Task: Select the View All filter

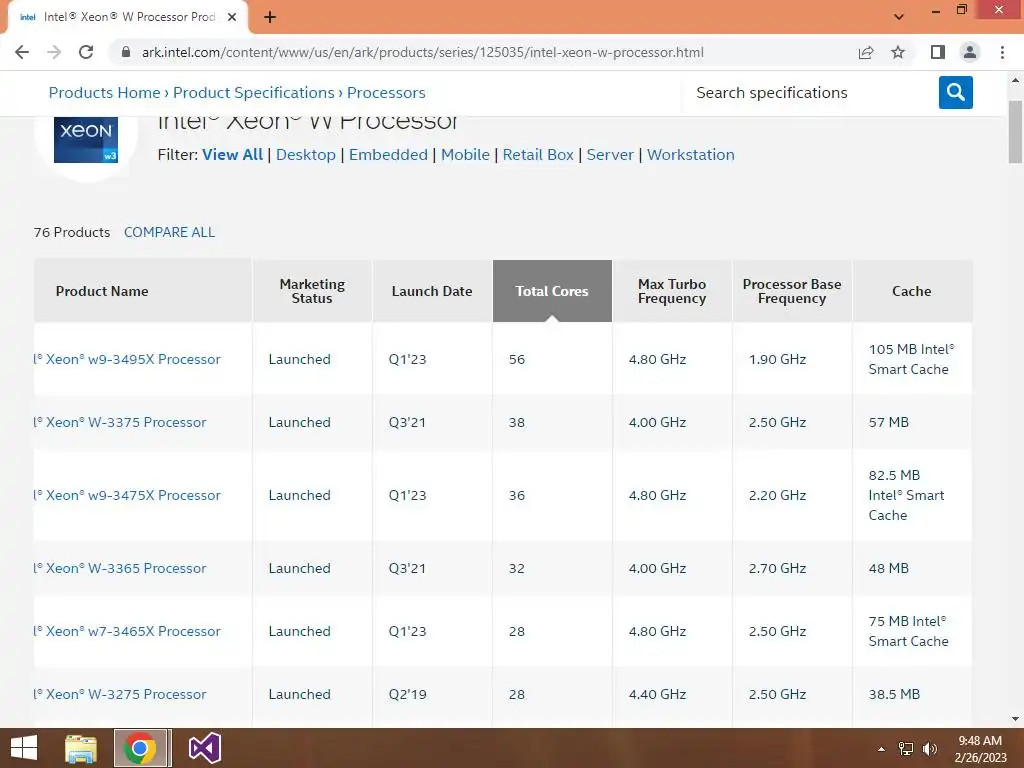Action: 232,155
